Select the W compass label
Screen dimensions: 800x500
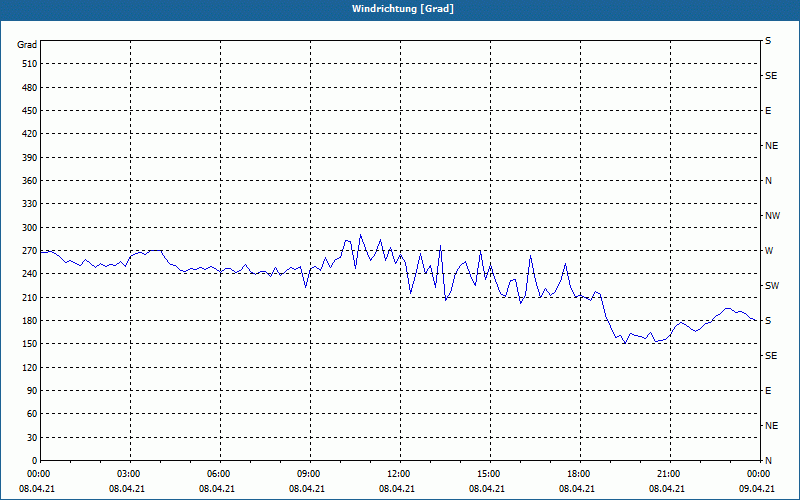(769, 251)
